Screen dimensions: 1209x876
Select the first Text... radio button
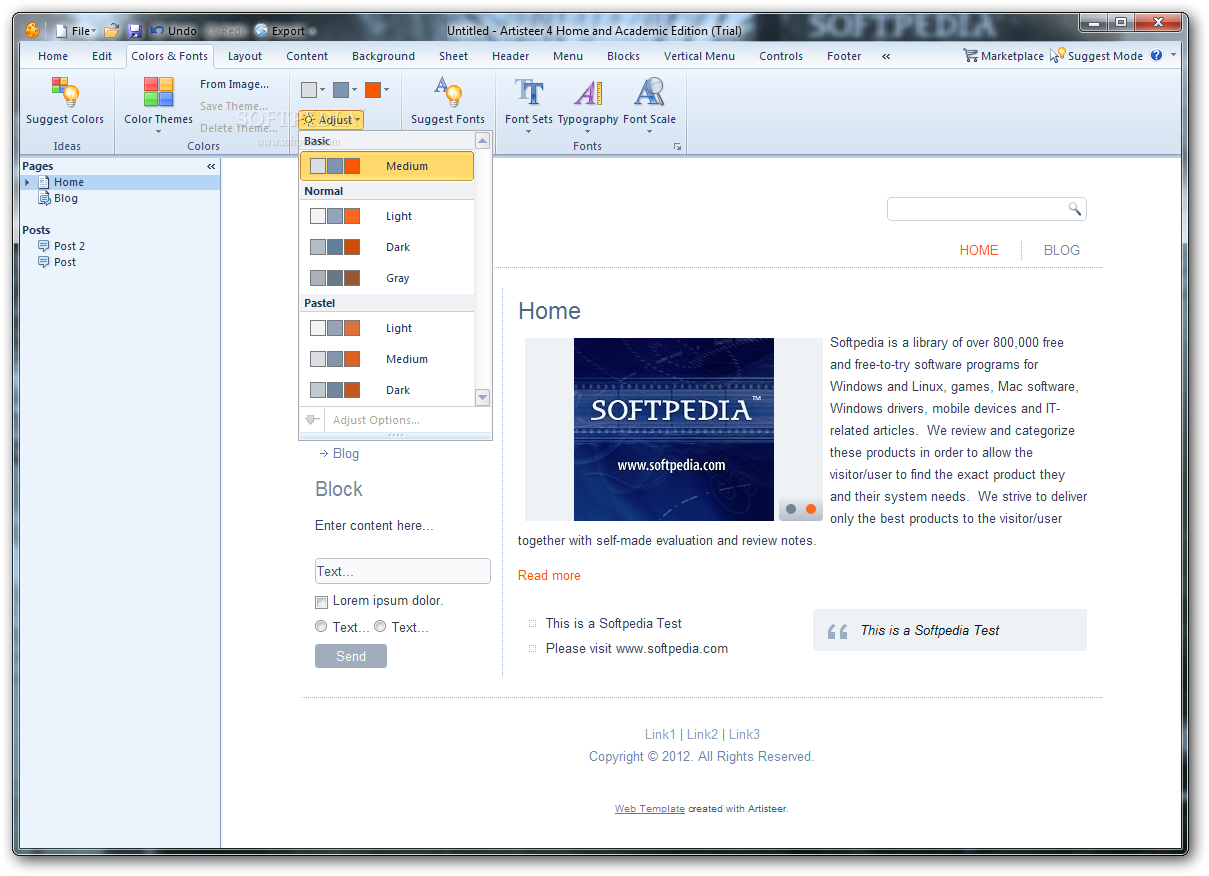click(321, 627)
